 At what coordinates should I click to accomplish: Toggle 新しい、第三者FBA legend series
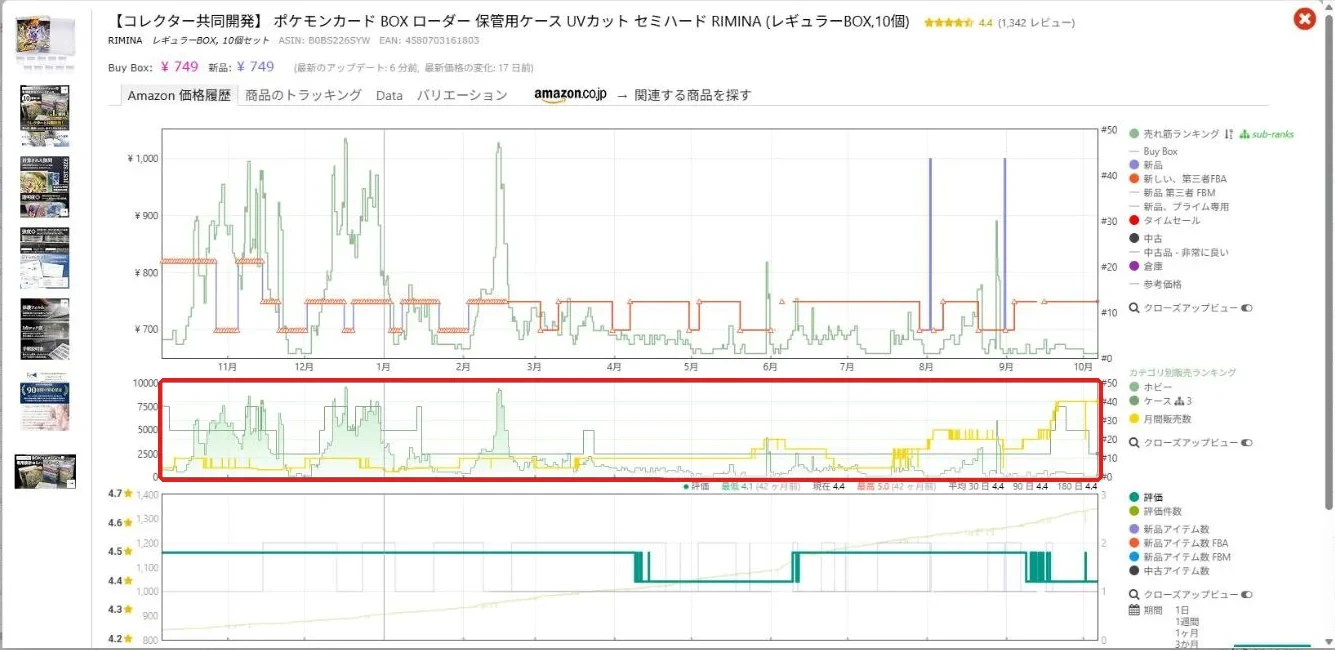click(x=1178, y=179)
